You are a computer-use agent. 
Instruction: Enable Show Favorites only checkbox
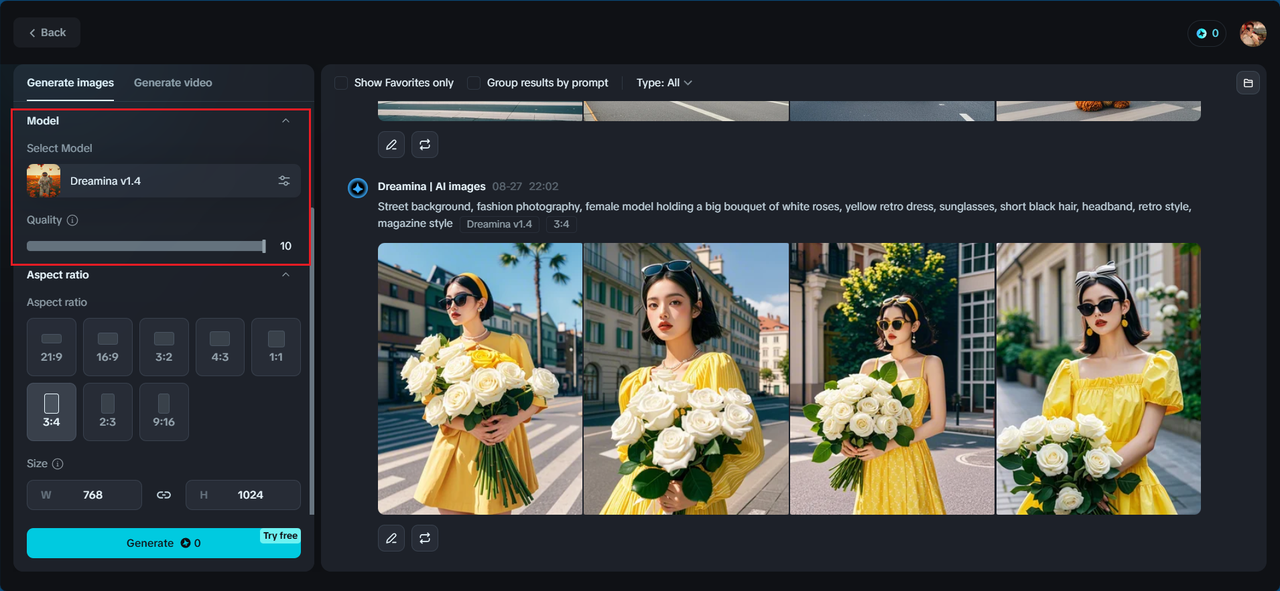[341, 83]
